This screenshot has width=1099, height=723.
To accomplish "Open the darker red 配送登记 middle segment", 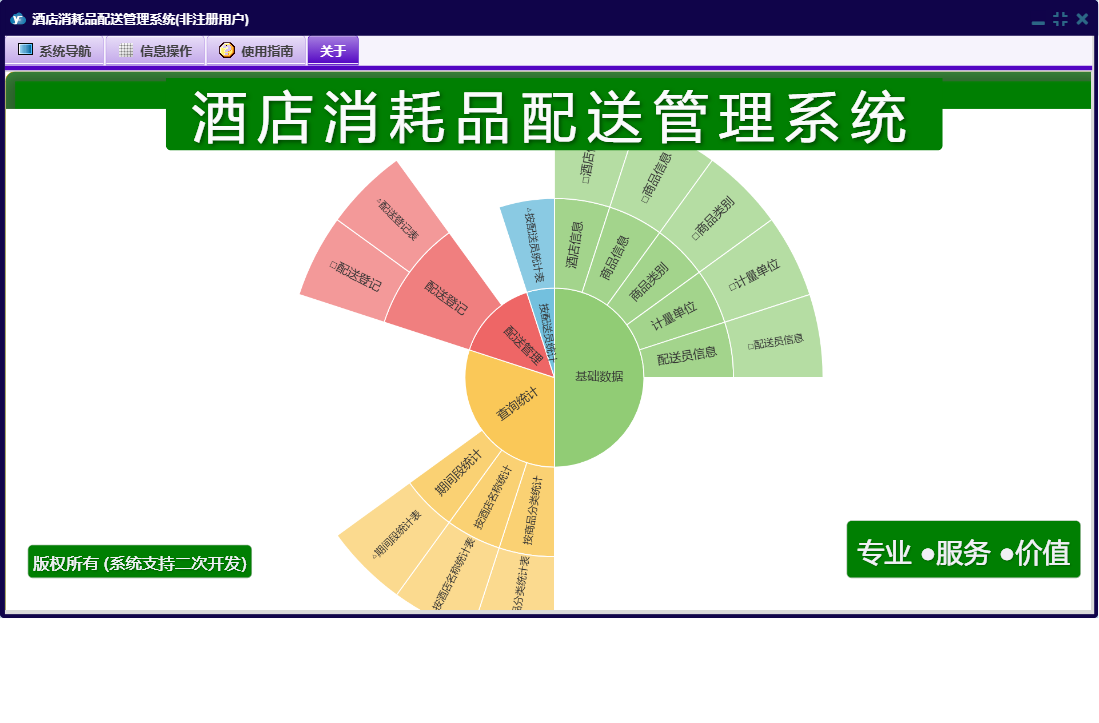I will [445, 297].
